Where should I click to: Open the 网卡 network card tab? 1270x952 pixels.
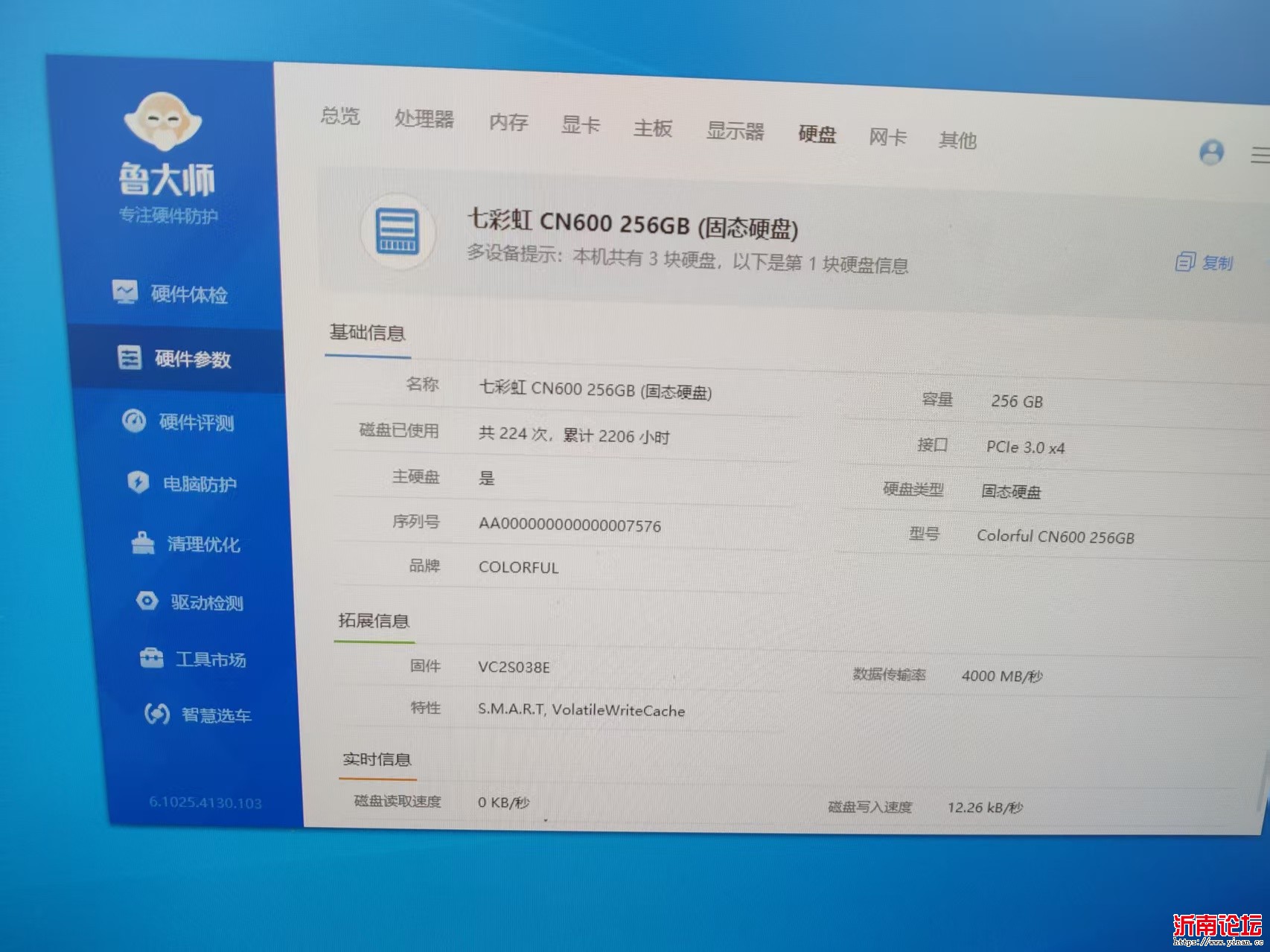(887, 137)
